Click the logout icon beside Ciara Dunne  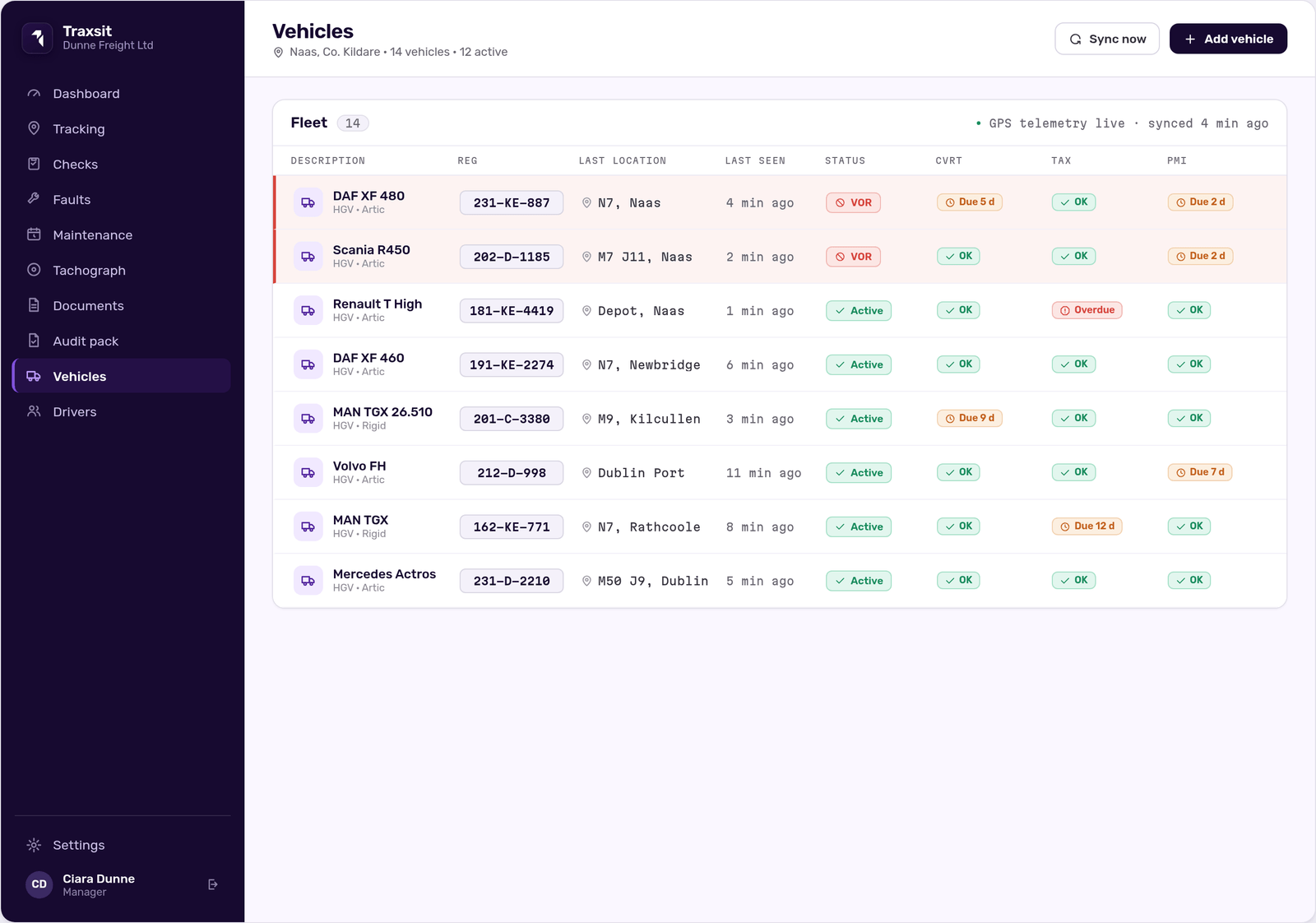pos(213,884)
